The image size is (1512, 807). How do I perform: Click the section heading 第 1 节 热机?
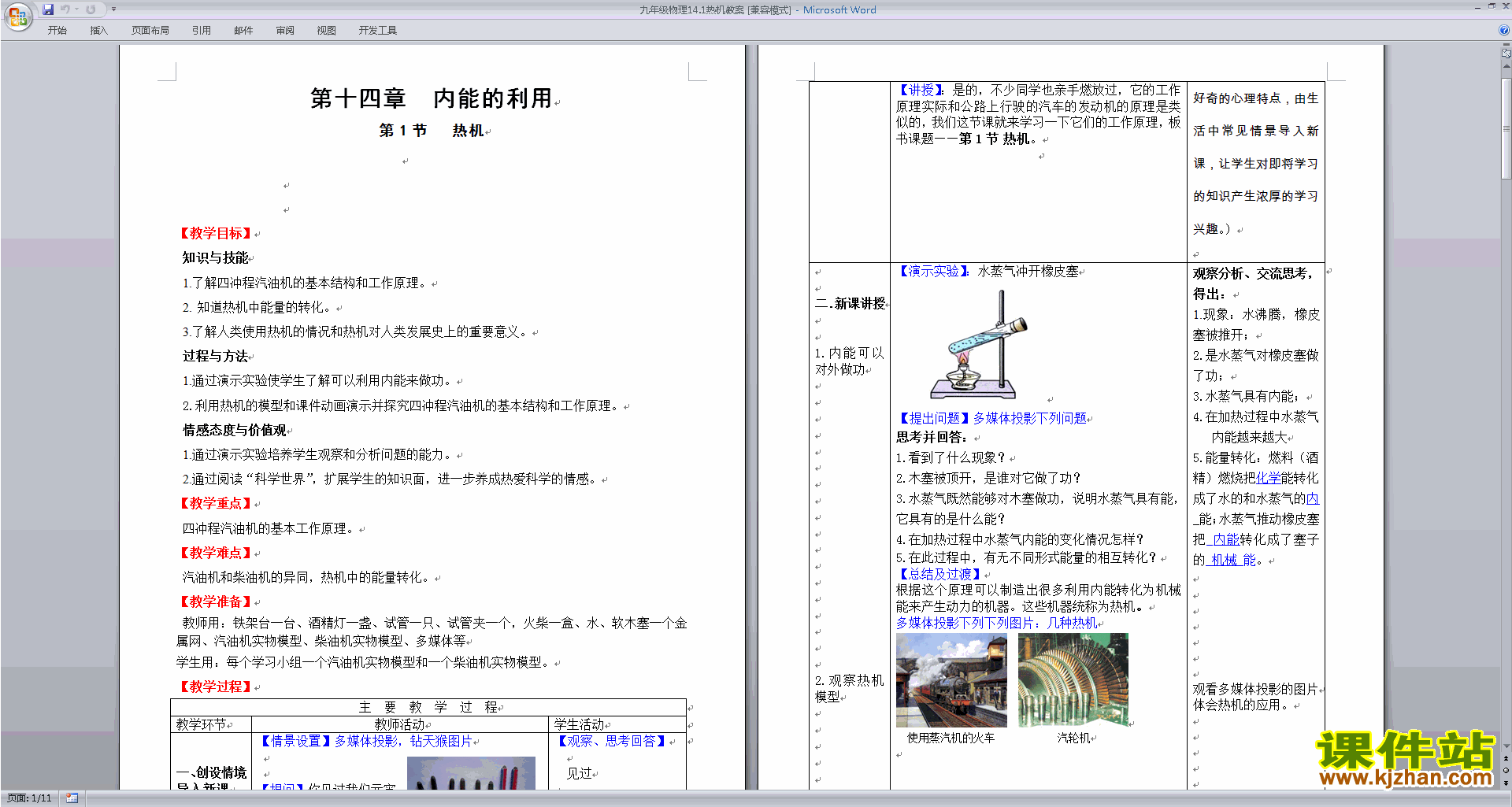pos(431,131)
